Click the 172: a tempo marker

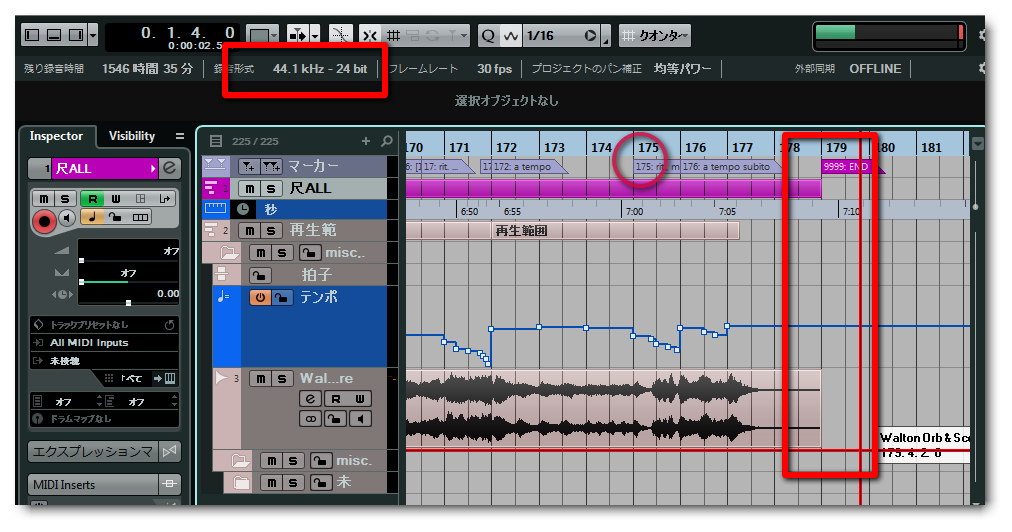pos(523,167)
